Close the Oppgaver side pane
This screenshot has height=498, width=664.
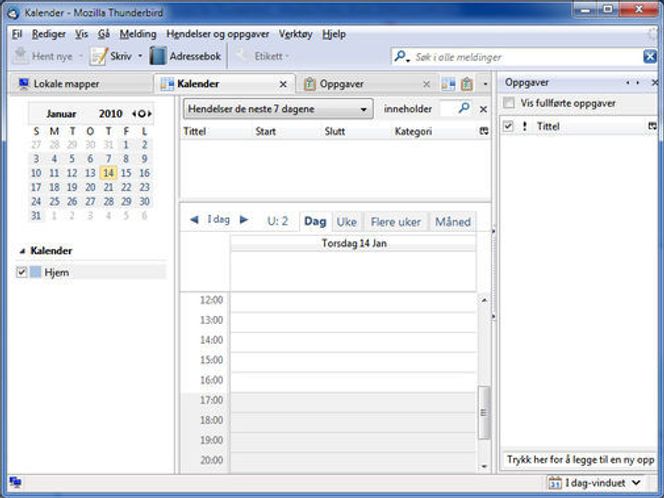(x=654, y=82)
